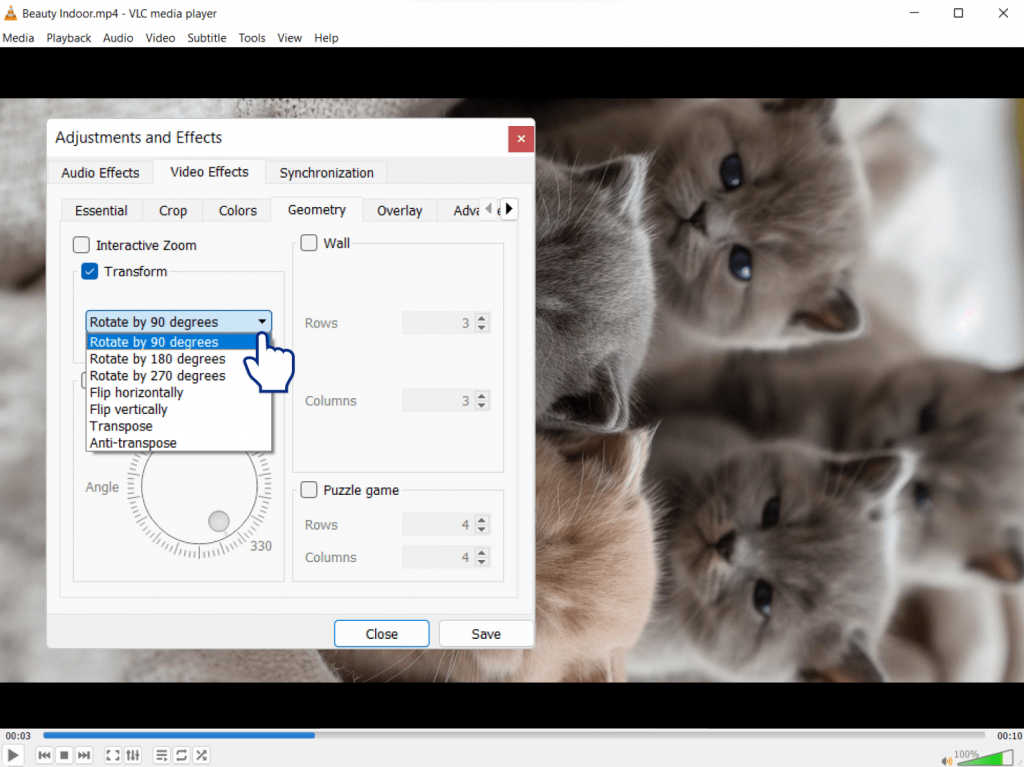Select Rotate by 270 degrees option
This screenshot has height=767, width=1024.
[x=178, y=376]
